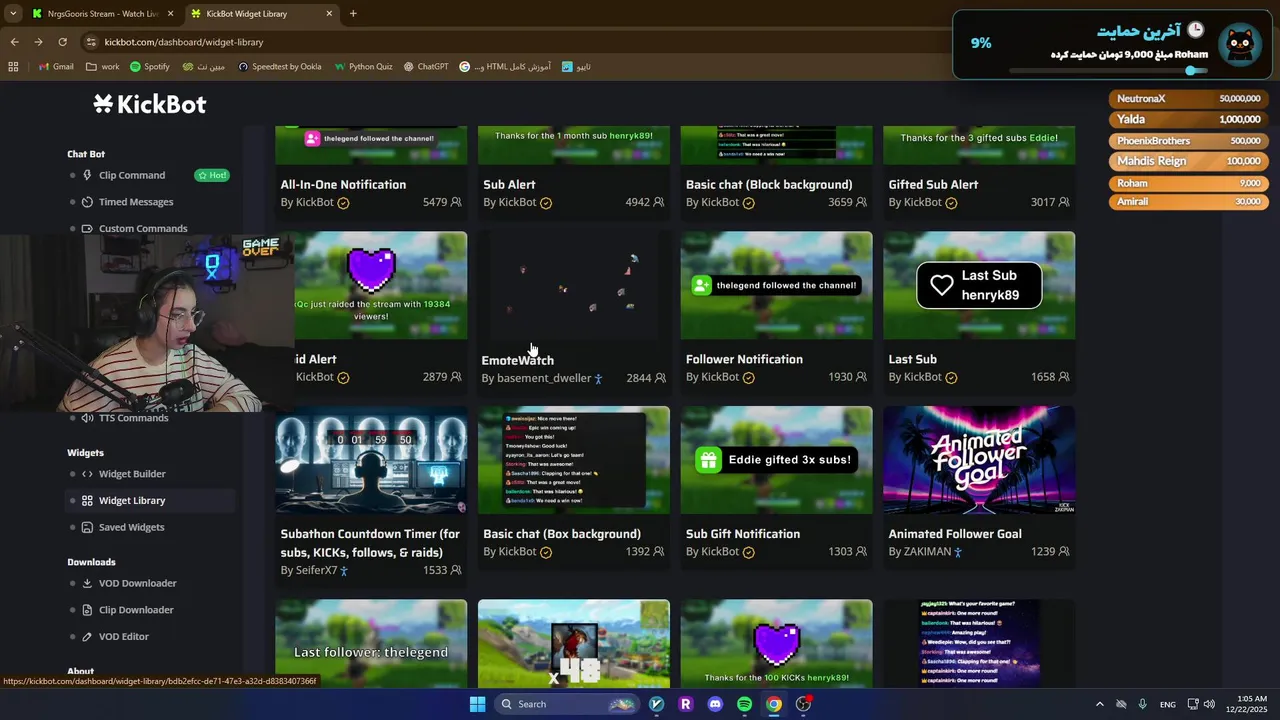The height and width of the screenshot is (720, 1280).
Task: Open VOD Editor page
Action: point(124,637)
